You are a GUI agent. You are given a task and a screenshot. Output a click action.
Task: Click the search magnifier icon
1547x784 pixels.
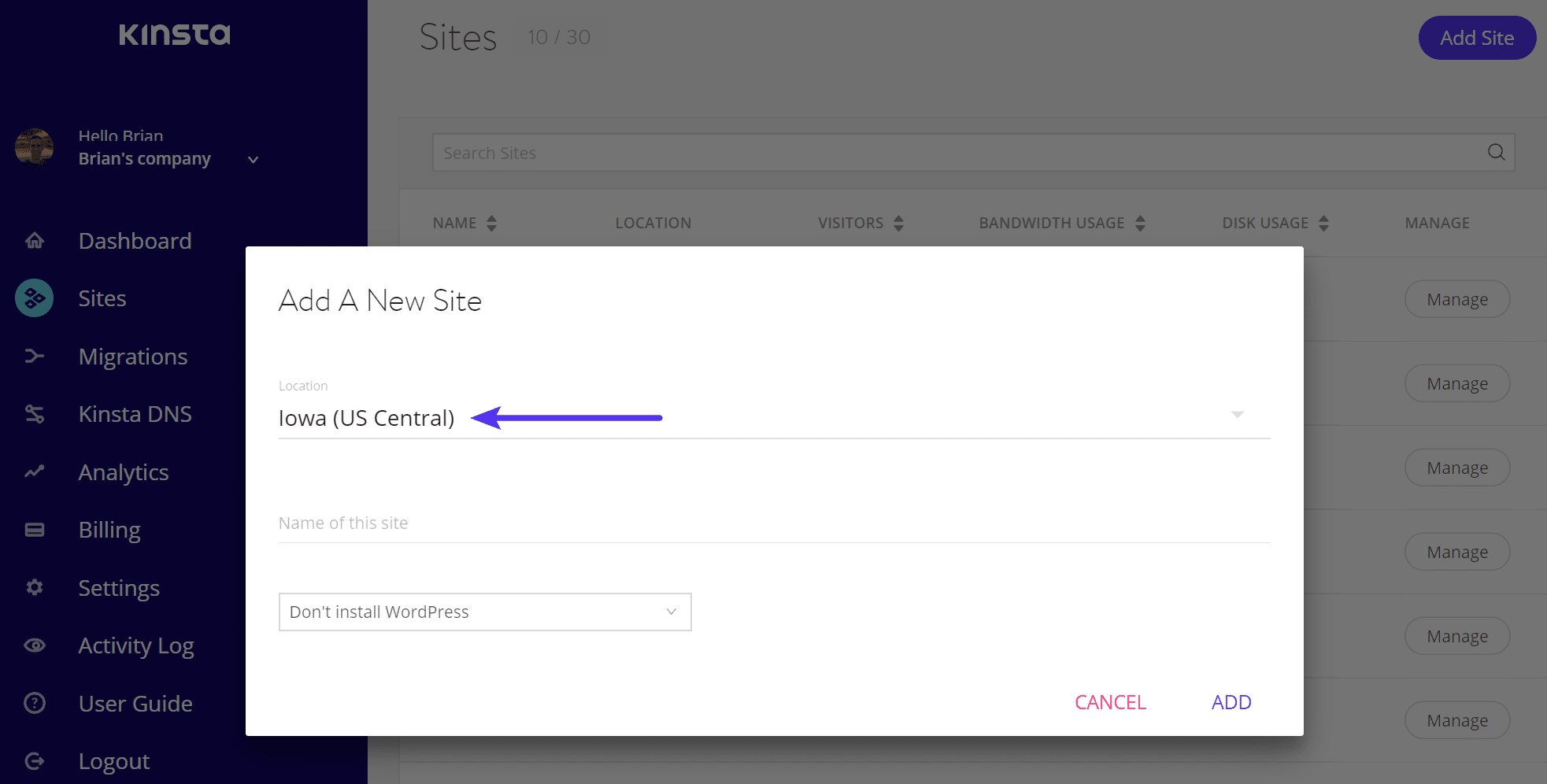click(x=1496, y=152)
